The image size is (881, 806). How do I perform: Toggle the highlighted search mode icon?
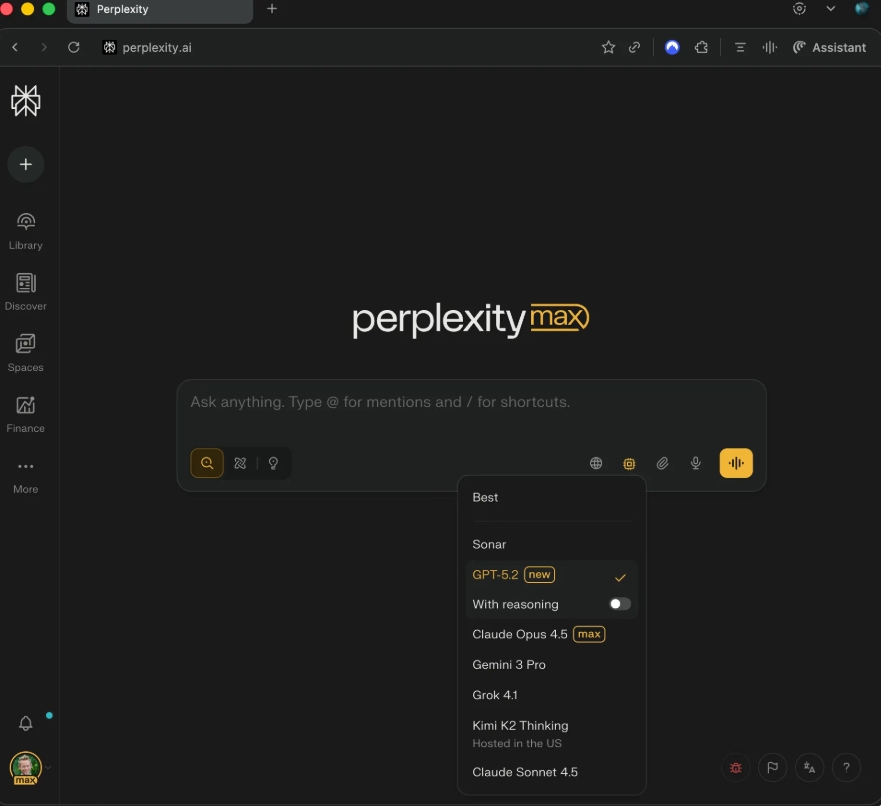[x=207, y=463]
